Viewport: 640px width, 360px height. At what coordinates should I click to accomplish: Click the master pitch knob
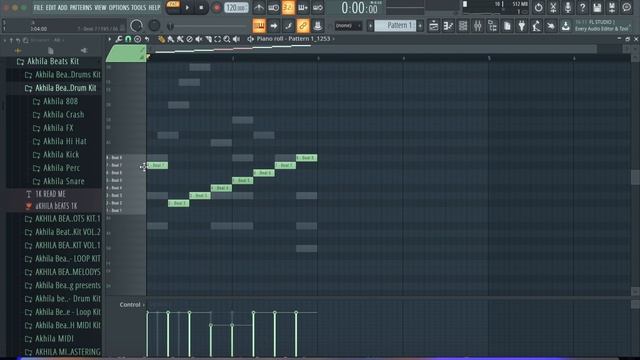click(154, 26)
